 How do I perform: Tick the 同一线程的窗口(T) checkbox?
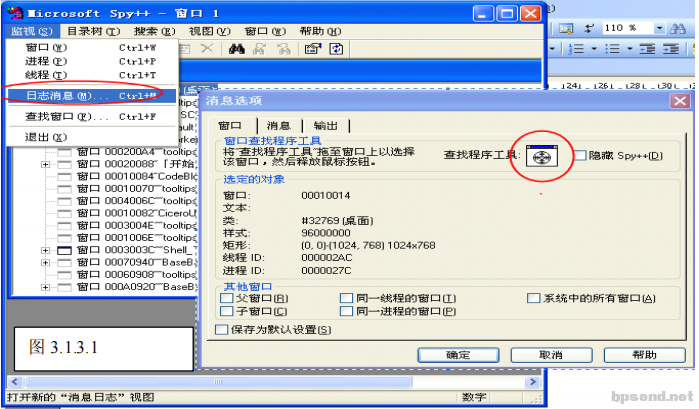tap(346, 298)
